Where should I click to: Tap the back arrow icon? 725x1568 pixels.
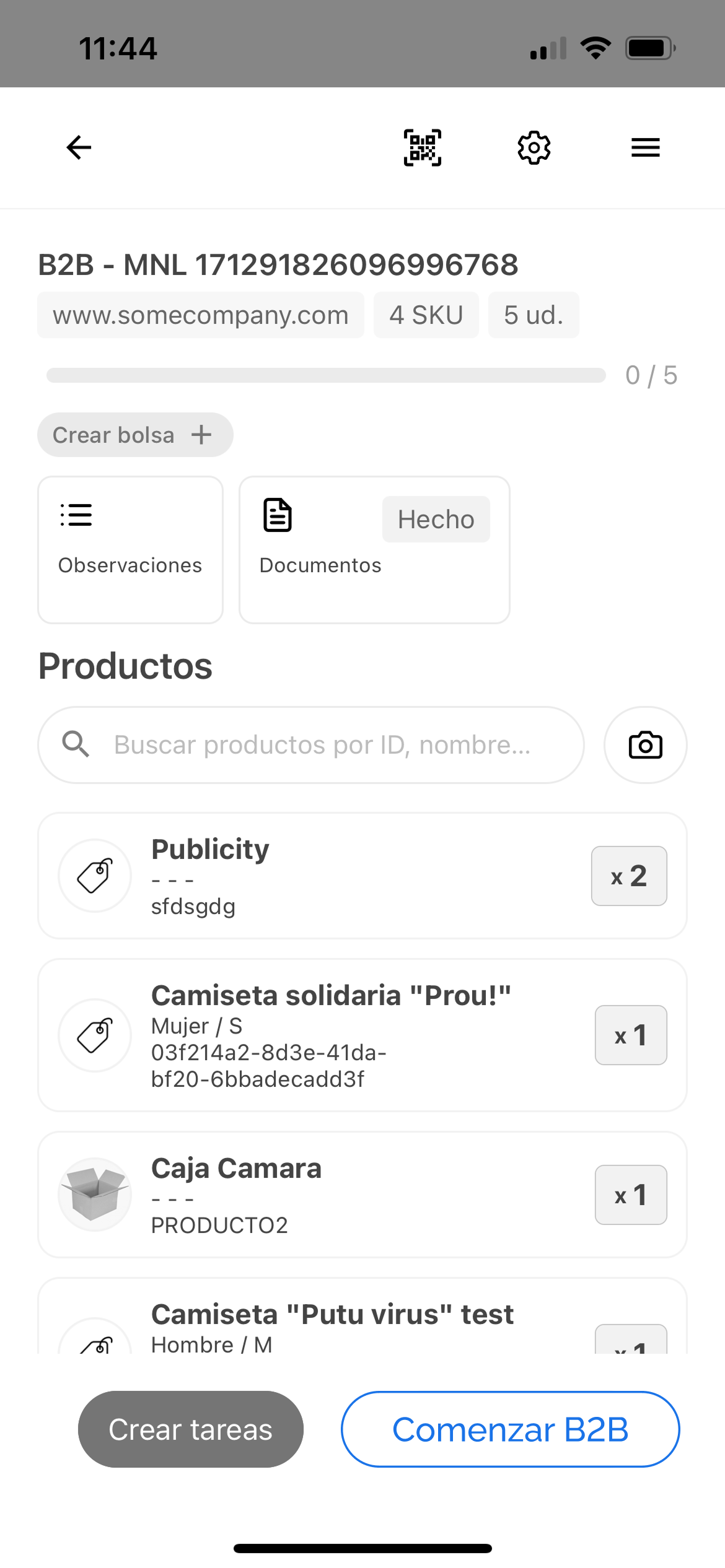(x=79, y=147)
